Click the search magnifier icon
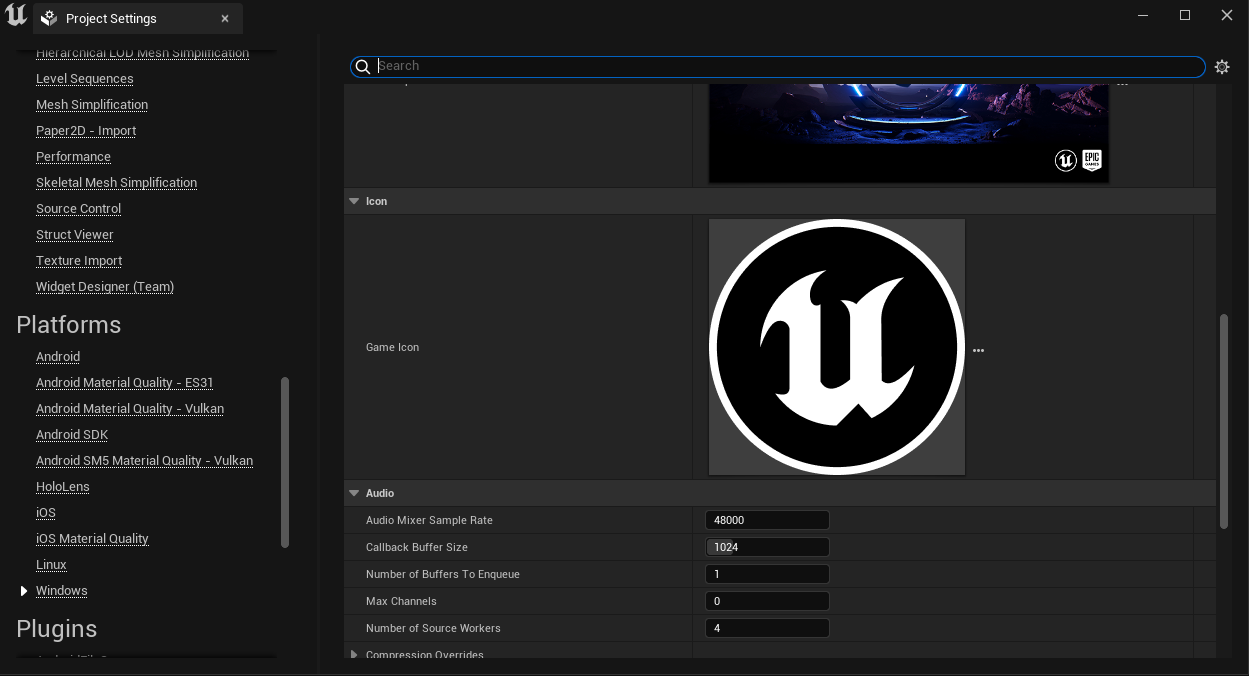The image size is (1249, 676). pos(364,67)
